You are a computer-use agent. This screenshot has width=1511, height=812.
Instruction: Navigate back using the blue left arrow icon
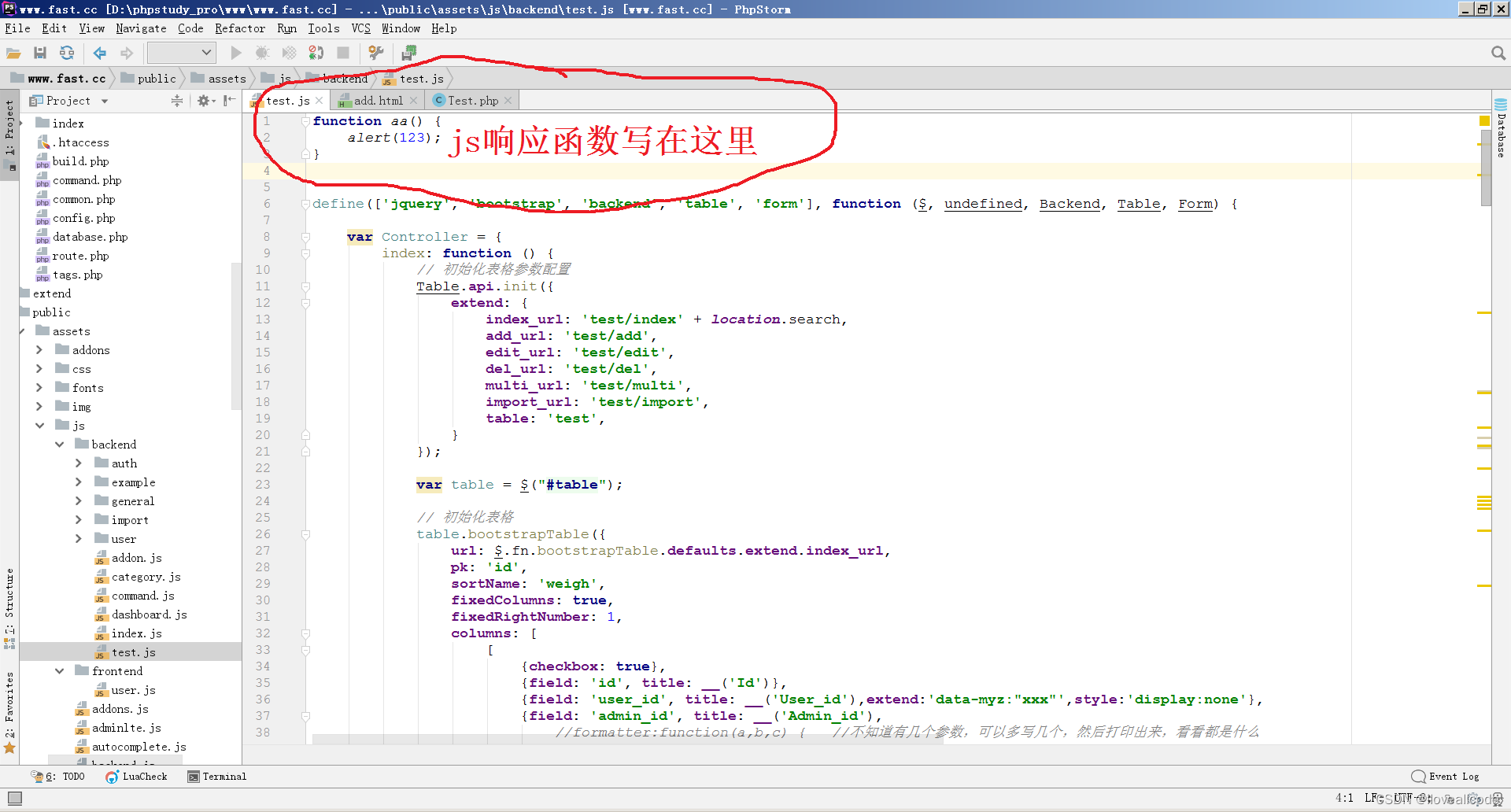[x=99, y=53]
